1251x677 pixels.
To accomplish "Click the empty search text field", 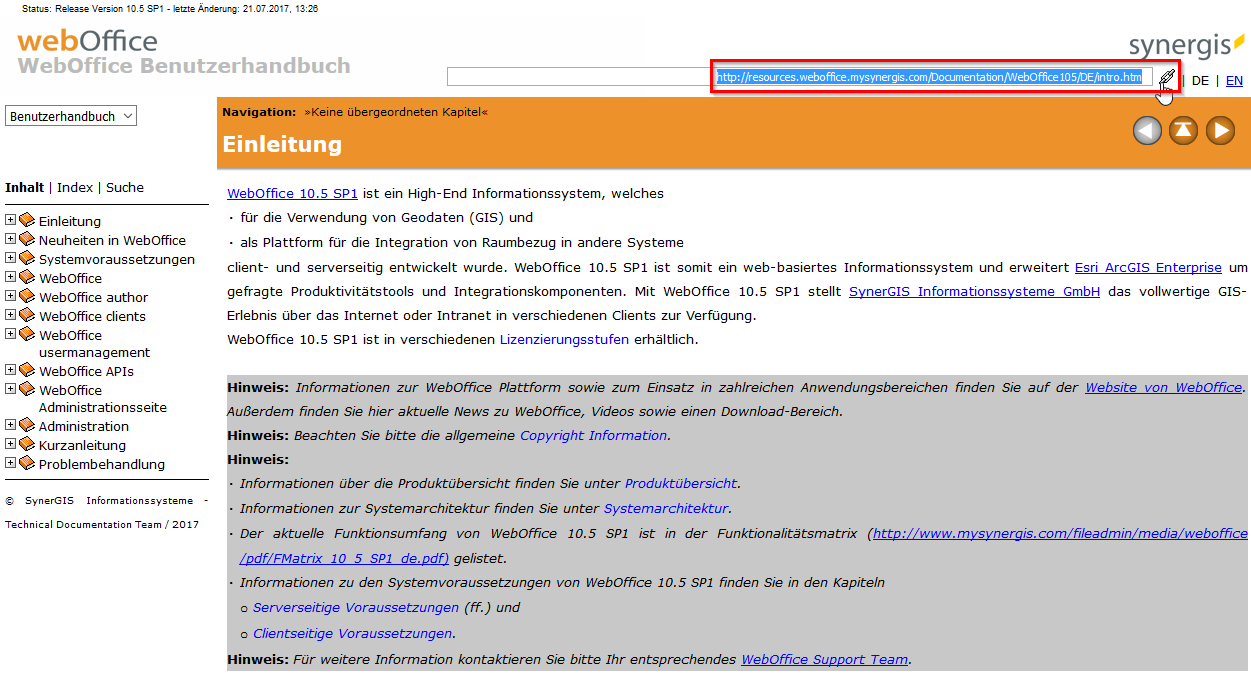I will [x=579, y=77].
